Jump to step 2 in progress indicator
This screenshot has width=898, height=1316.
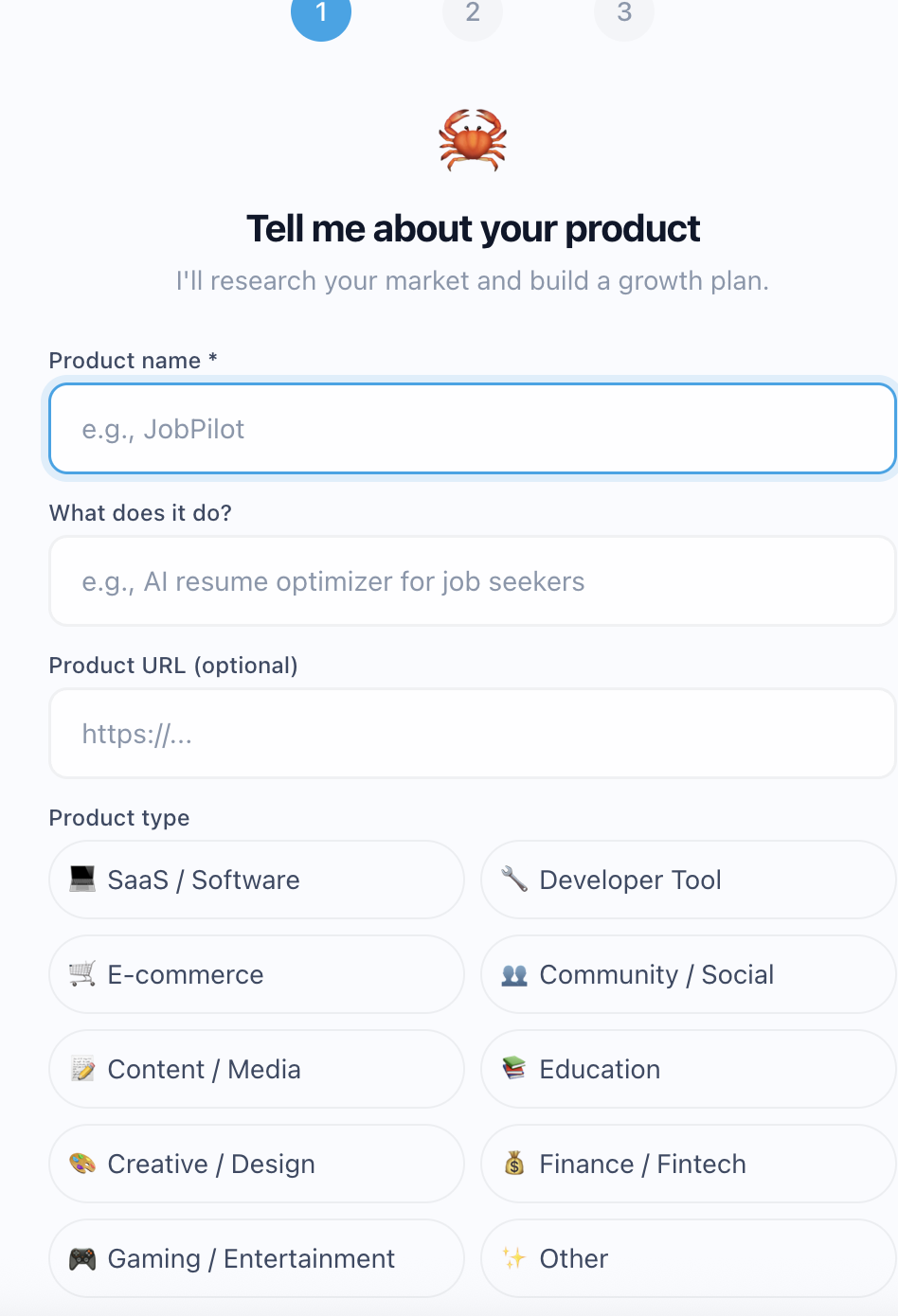point(473,13)
